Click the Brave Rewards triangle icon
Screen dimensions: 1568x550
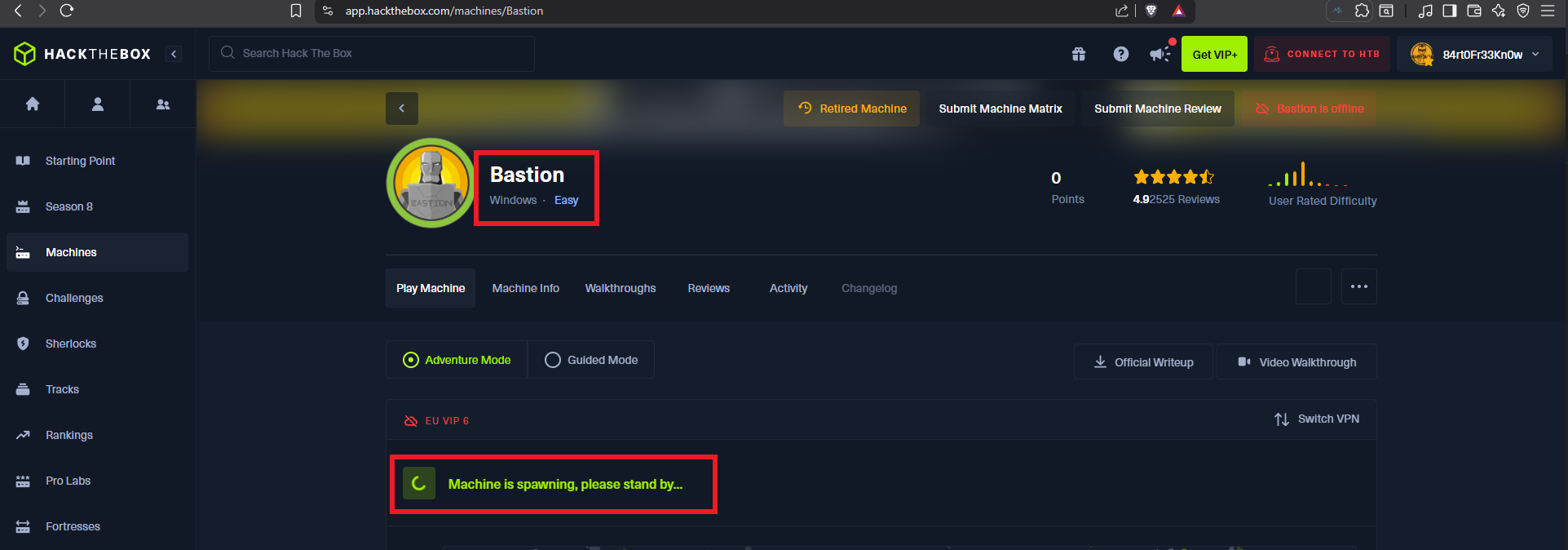click(1179, 11)
